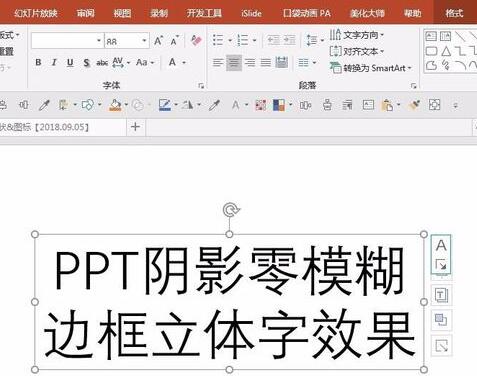Add a new document tab with the plus button
477x376 pixels.
[135, 127]
